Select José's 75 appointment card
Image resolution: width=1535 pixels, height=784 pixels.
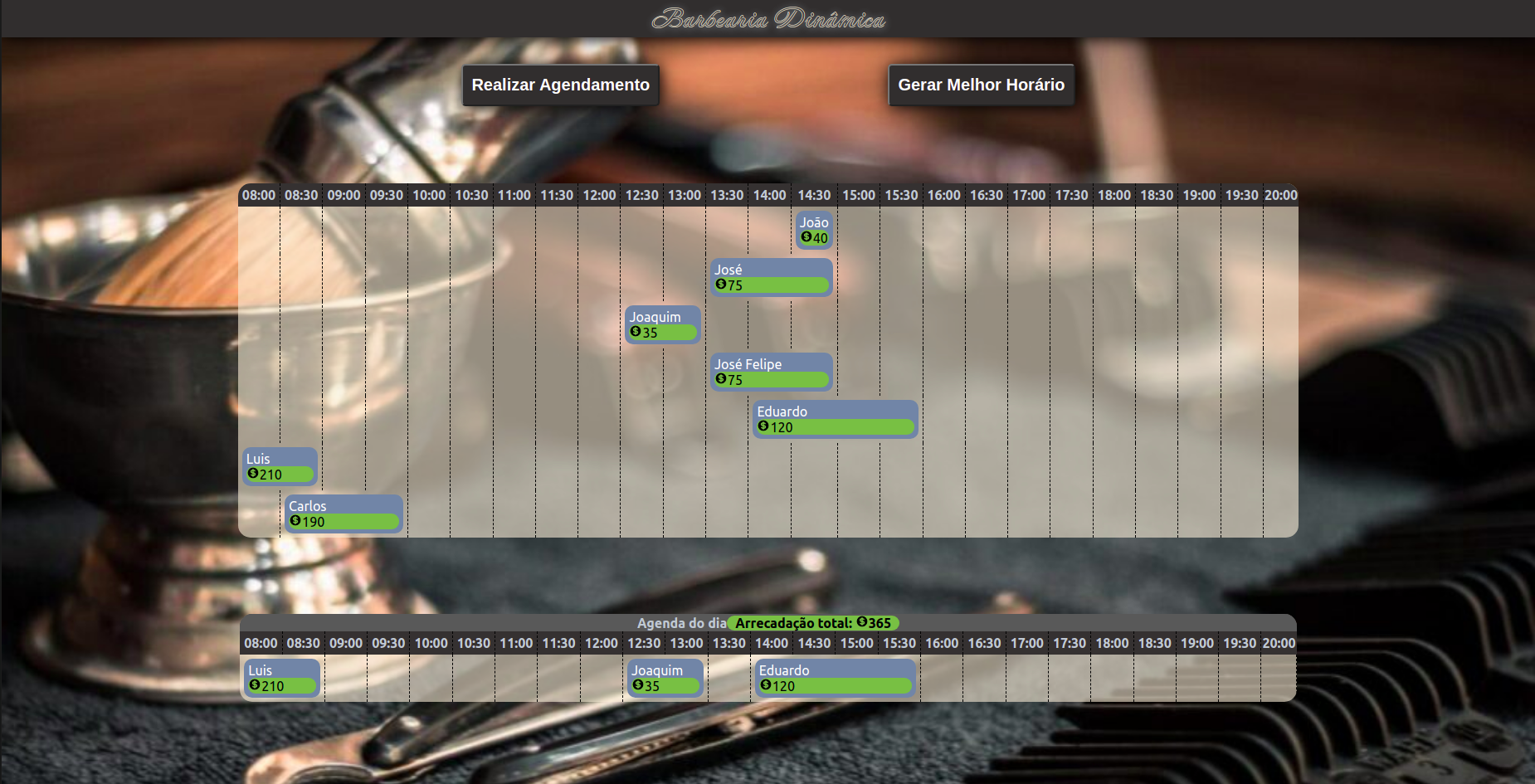(772, 277)
